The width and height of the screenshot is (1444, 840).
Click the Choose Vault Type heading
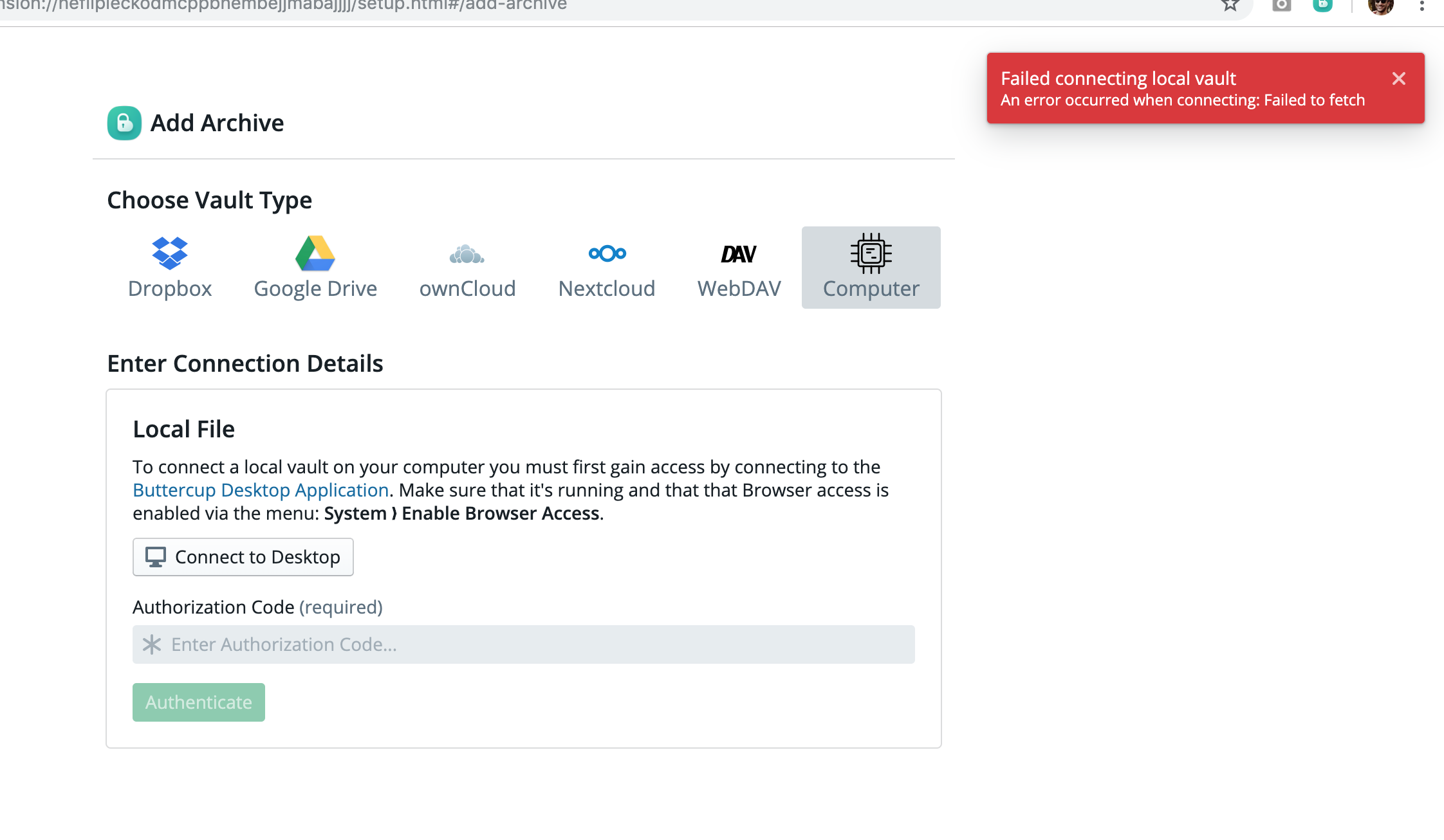point(210,201)
